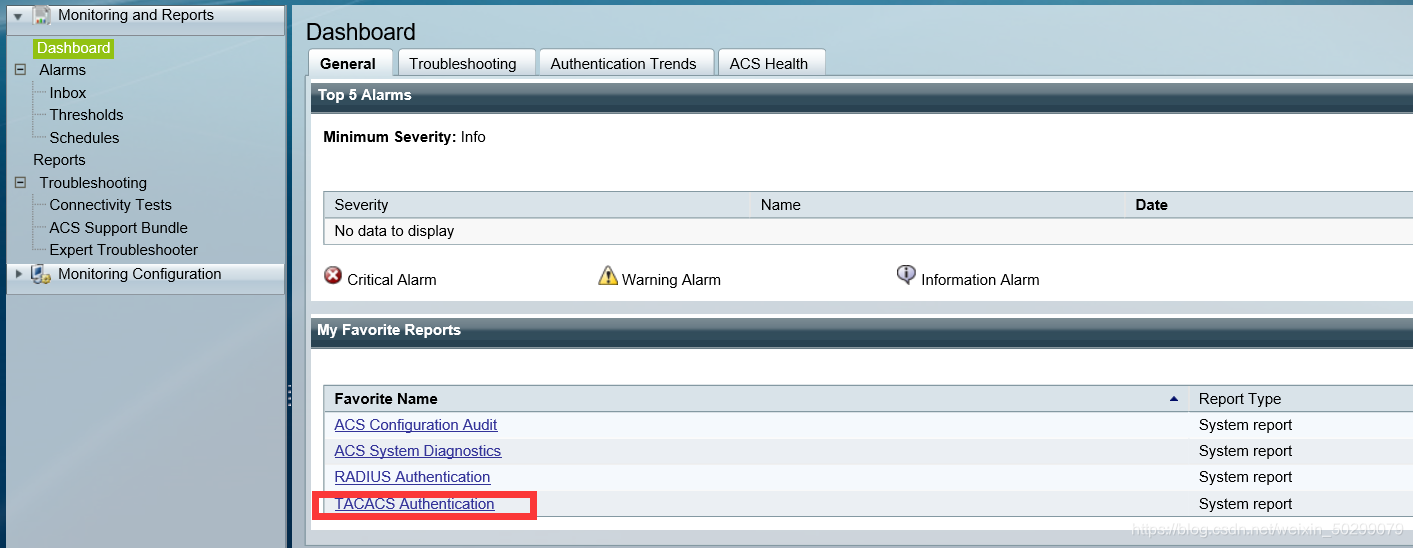Open Schedules under Alarms
Screen dimensions: 1413x548
point(84,138)
